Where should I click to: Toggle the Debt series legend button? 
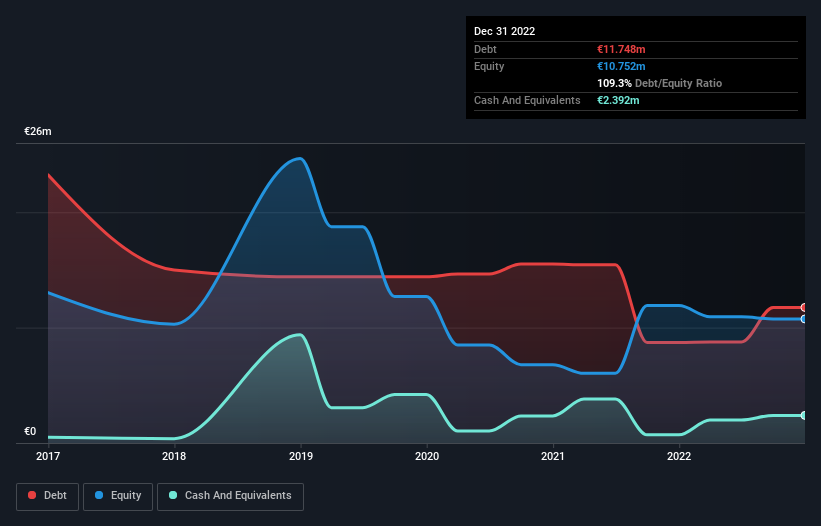(x=48, y=496)
